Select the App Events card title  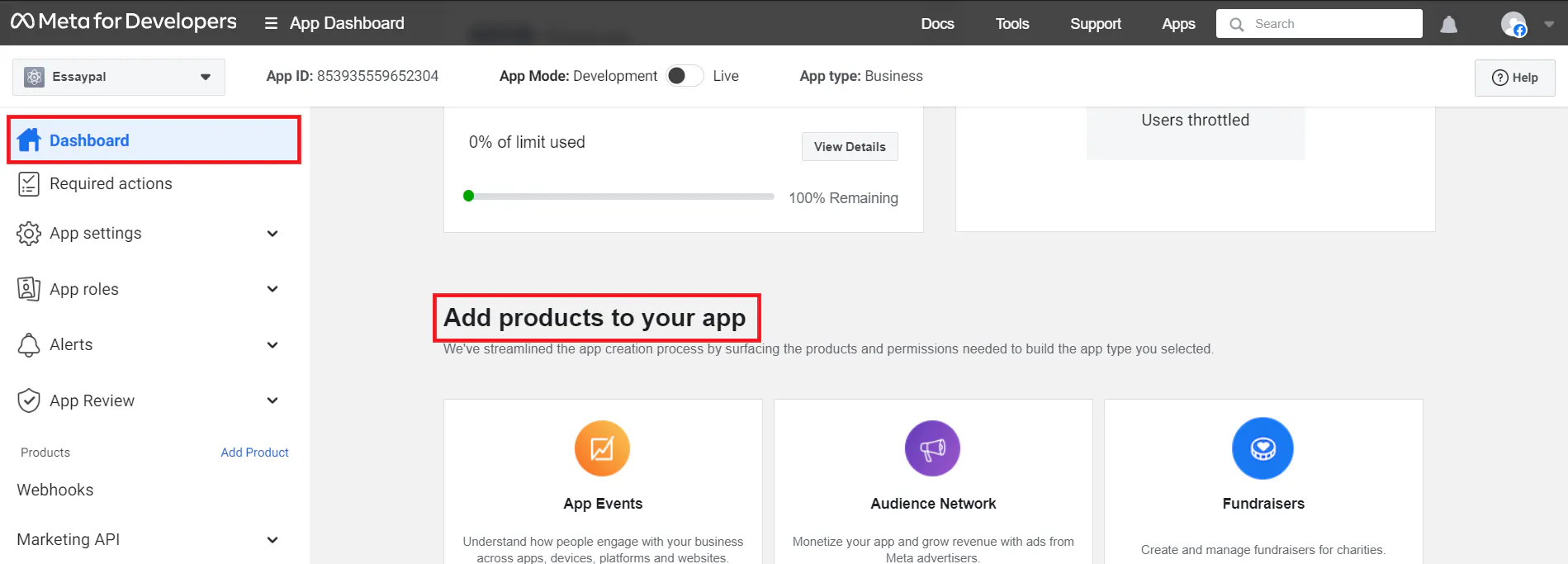coord(603,504)
